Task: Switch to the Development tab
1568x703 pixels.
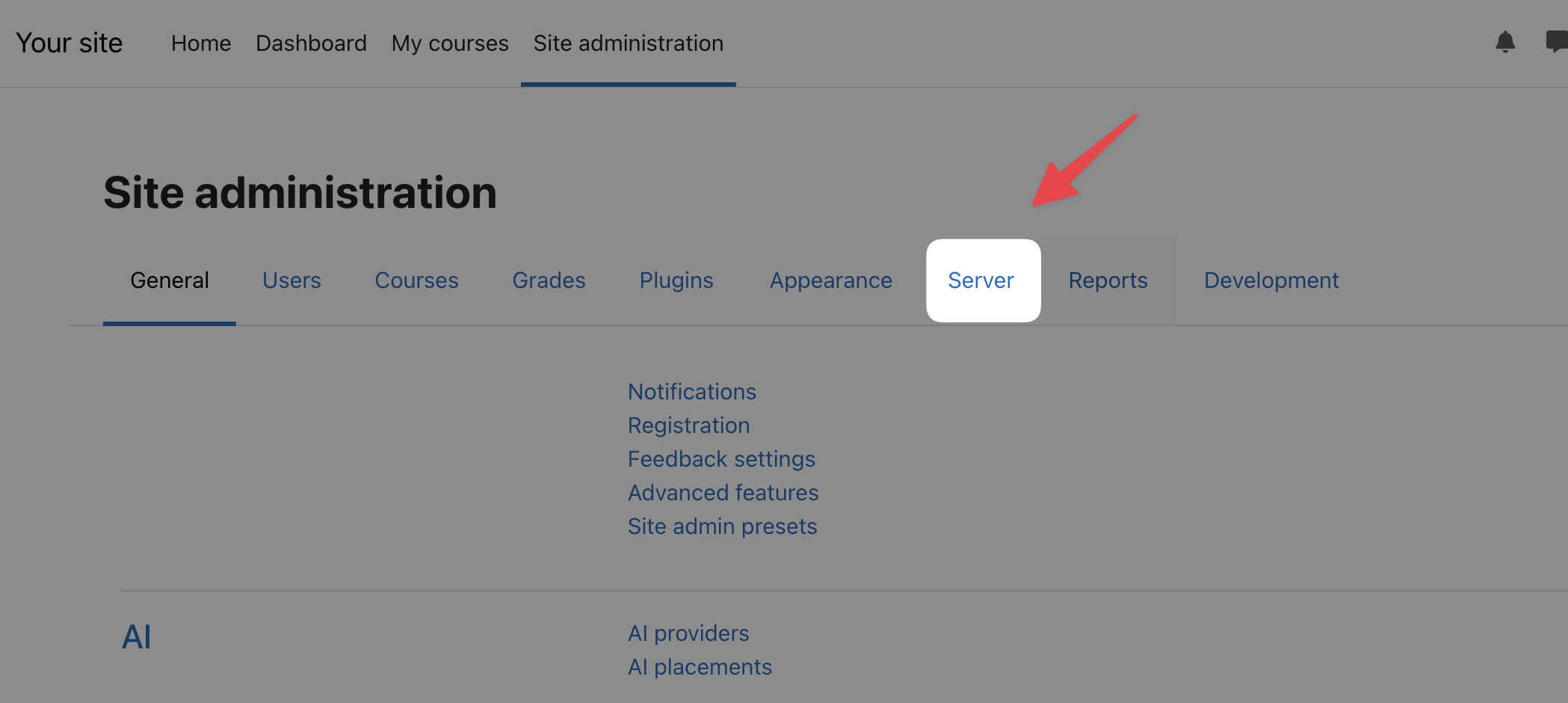Action: click(1271, 280)
